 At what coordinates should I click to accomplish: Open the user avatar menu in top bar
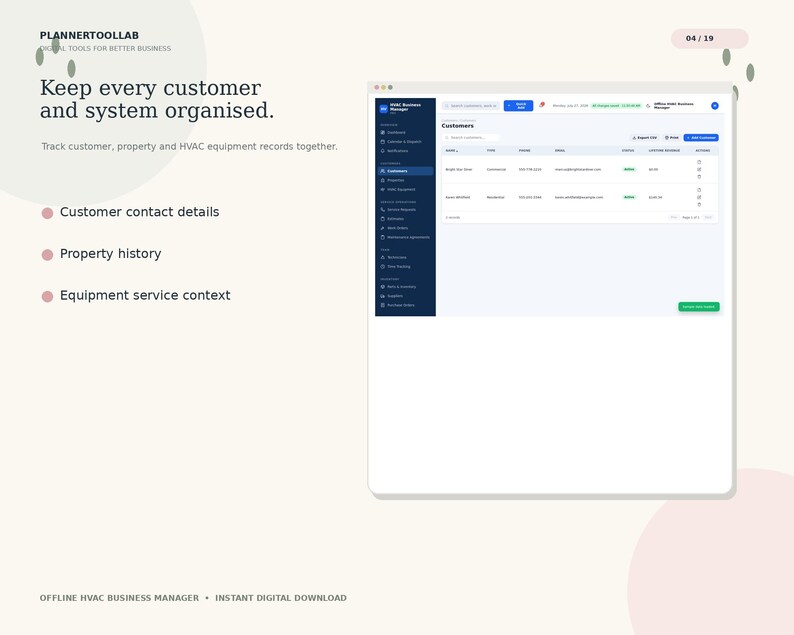pyautogui.click(x=714, y=106)
